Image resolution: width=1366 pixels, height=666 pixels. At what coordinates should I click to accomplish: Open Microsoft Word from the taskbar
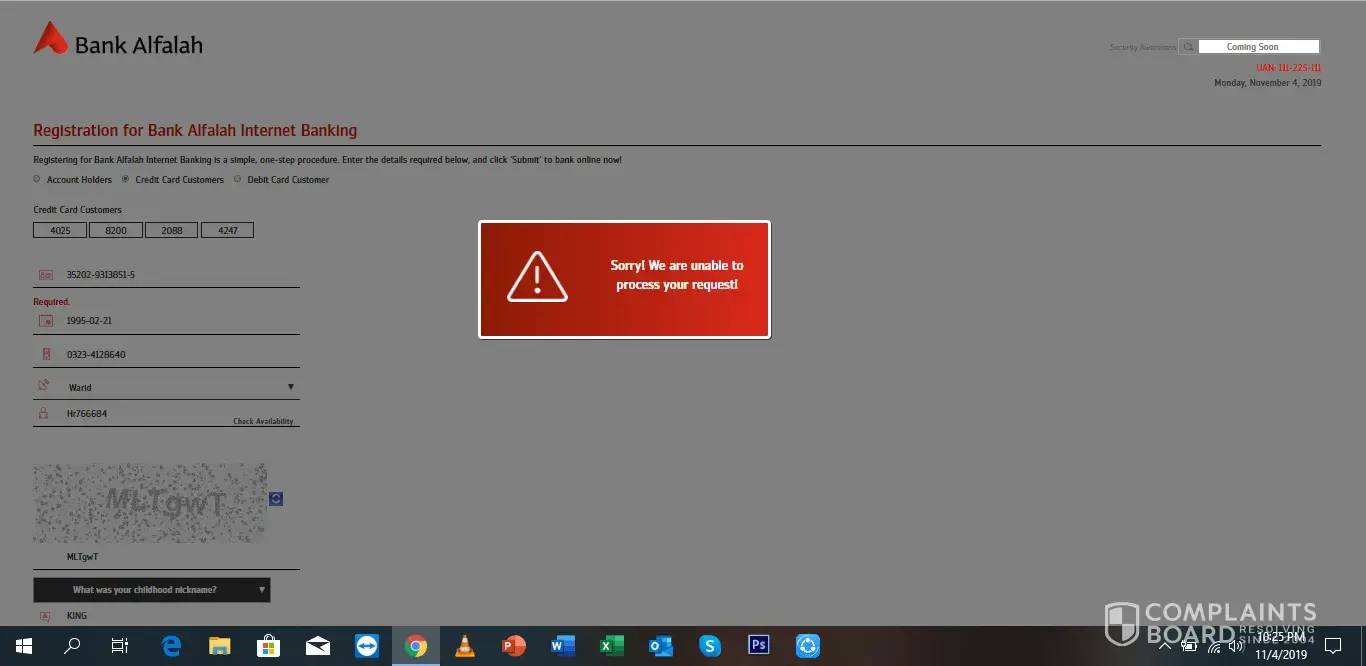563,646
